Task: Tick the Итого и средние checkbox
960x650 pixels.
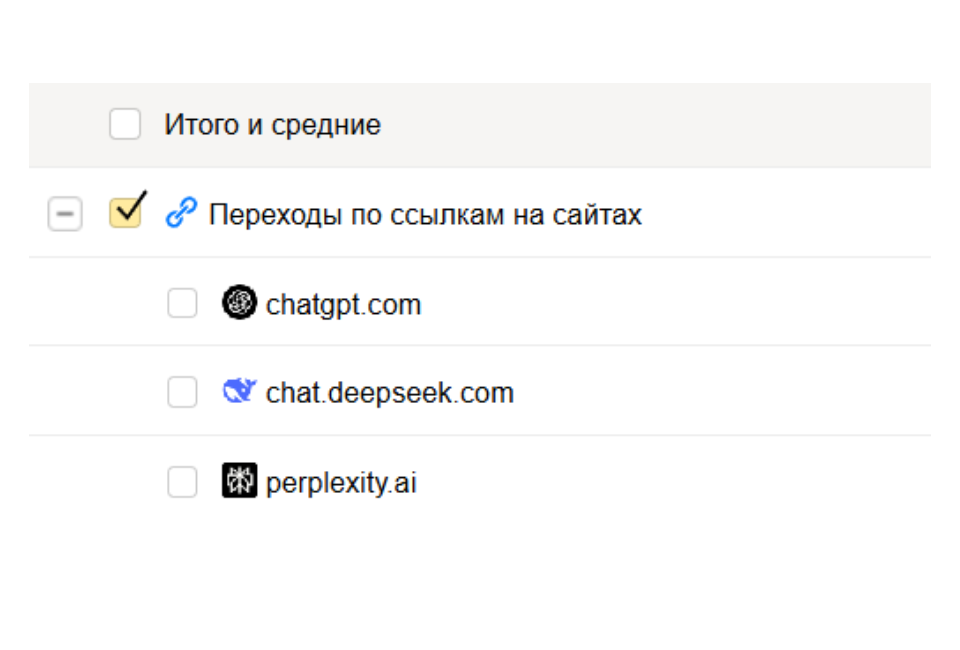Action: [x=125, y=125]
